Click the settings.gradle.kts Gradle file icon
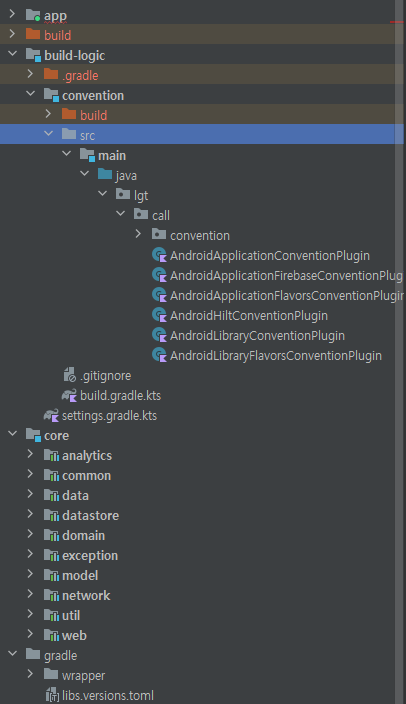 pyautogui.click(x=51, y=415)
